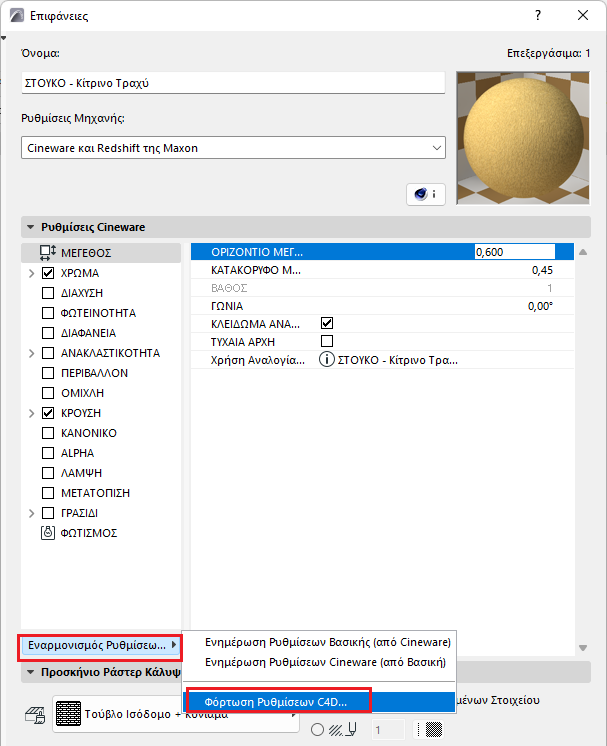Choose Ενημέρωση Ρυθμίσεων Βασικής (από Cineware)
The width and height of the screenshot is (607, 746).
coord(328,642)
